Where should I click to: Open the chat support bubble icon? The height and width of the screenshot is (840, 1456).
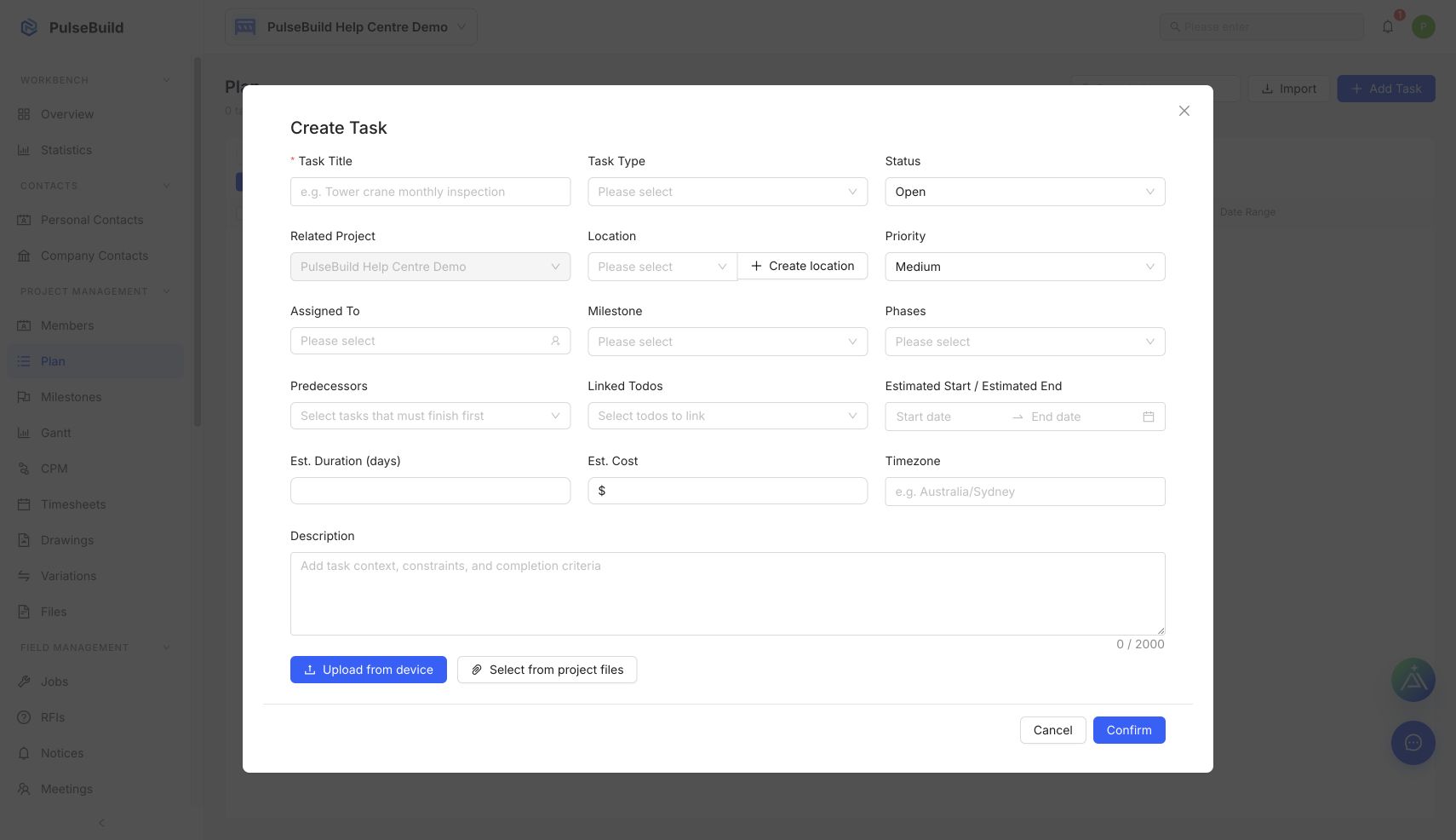click(x=1413, y=743)
